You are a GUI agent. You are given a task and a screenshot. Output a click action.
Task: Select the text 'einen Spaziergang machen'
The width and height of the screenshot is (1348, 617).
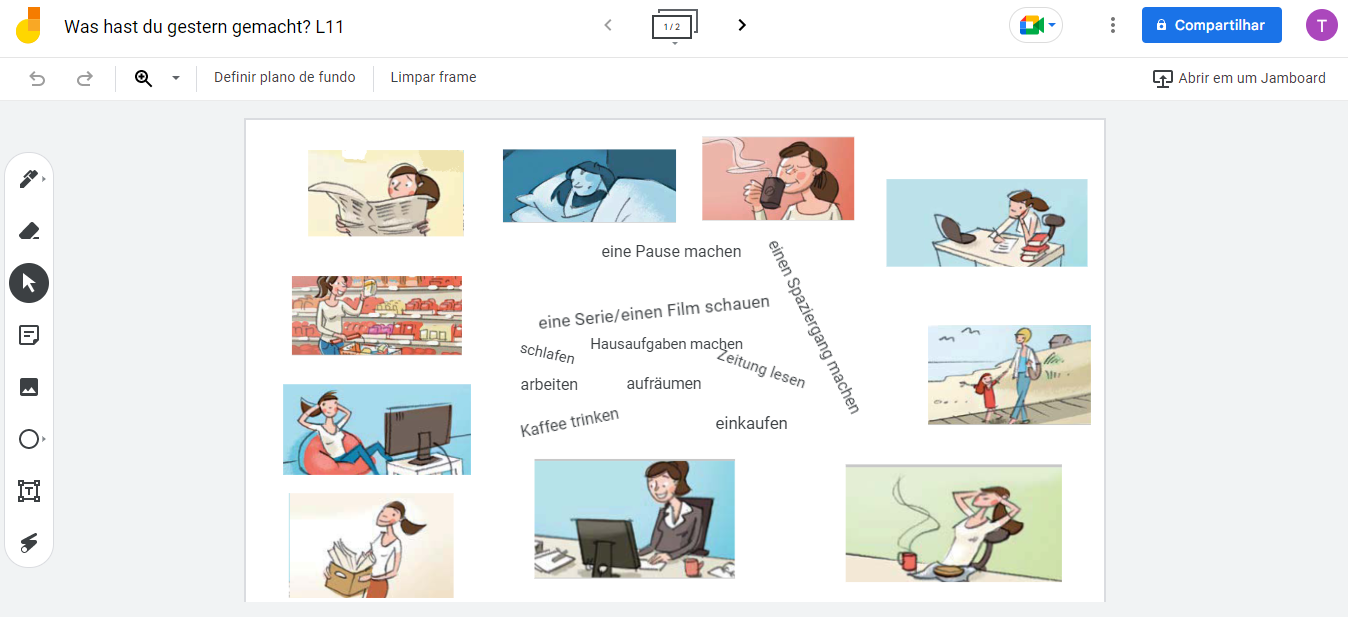point(814,326)
